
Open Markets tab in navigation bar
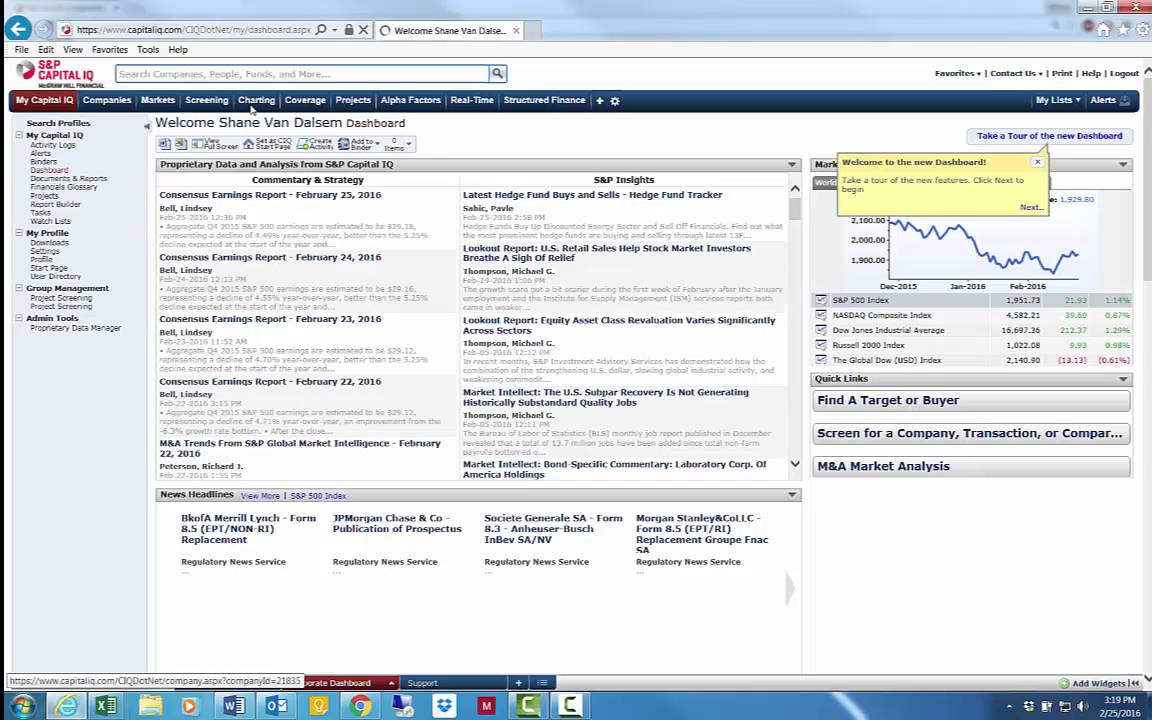(158, 100)
